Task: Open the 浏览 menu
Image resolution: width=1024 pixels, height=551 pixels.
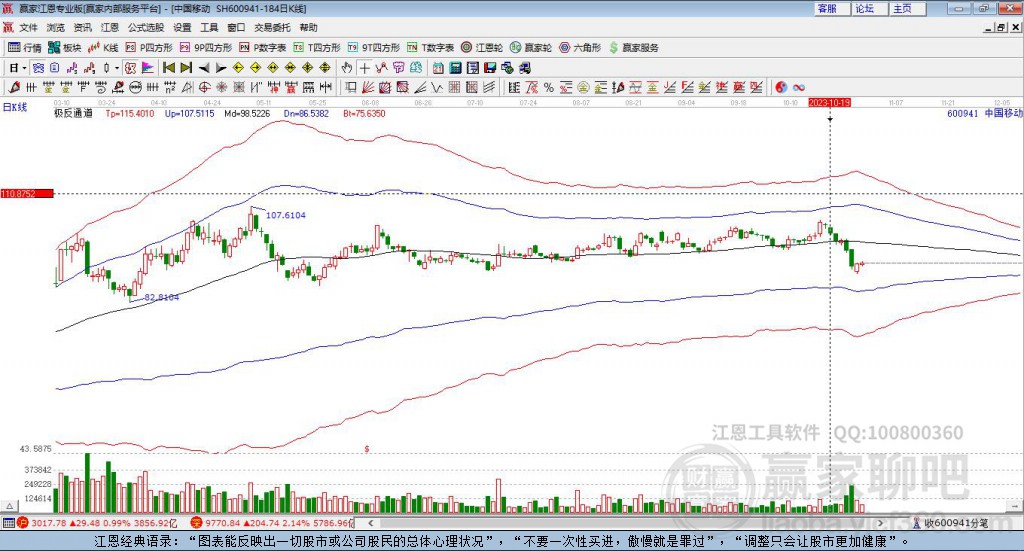Action: [x=56, y=27]
